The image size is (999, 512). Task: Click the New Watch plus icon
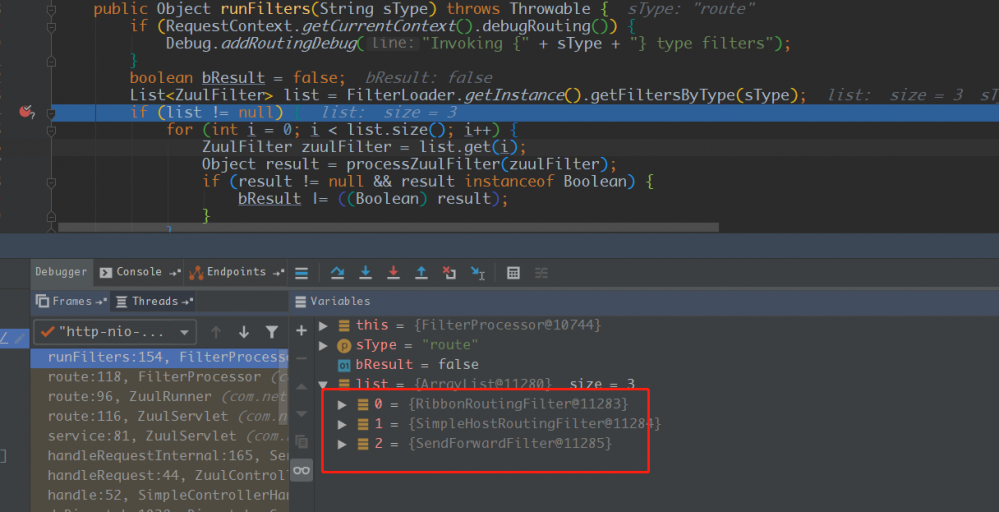coord(301,330)
